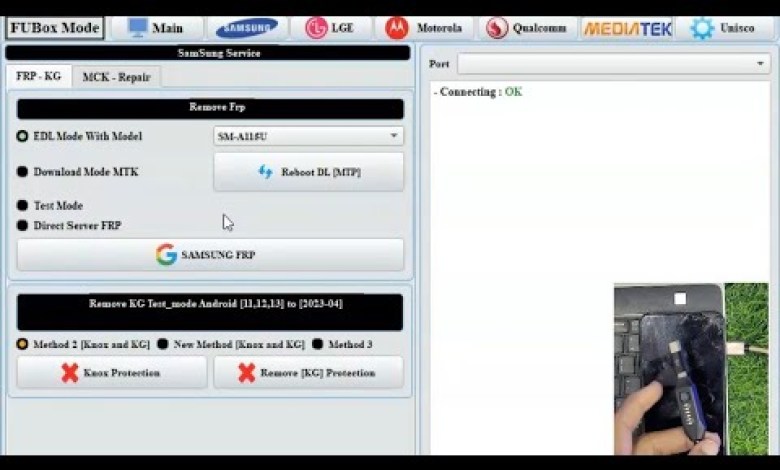
Task: Click Remove [KG] Protection button
Action: pos(308,373)
